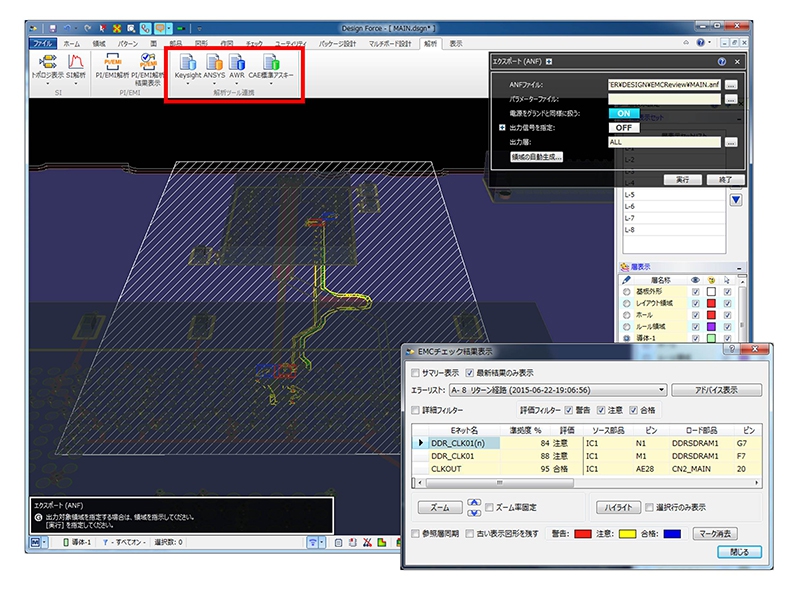Click the help icon in Export (ANF) panel

[x=721, y=62]
